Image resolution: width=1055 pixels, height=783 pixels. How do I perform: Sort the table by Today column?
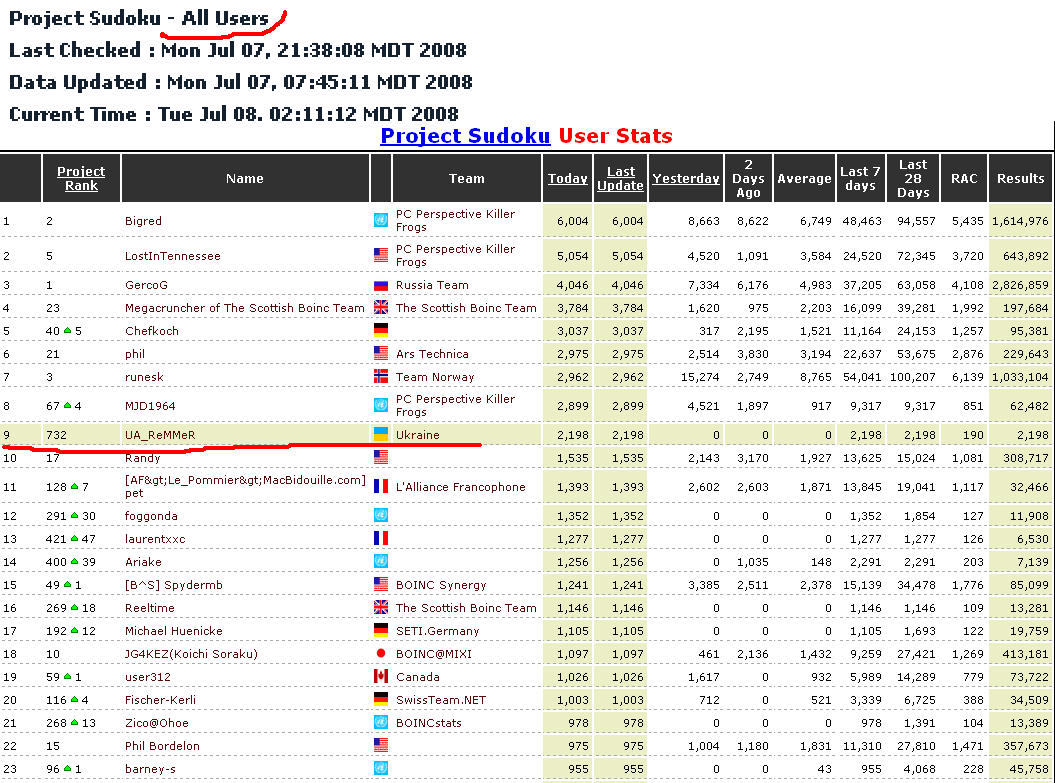567,178
